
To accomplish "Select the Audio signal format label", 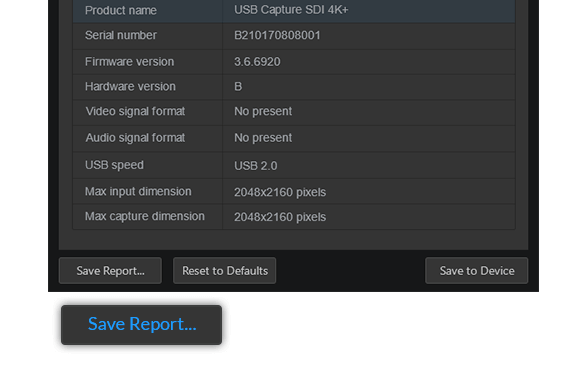I will [x=135, y=138].
